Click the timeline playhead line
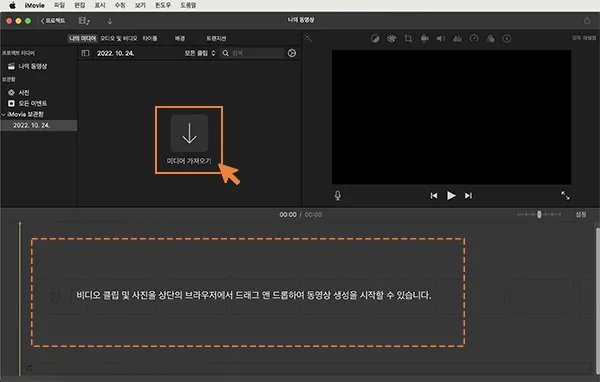The image size is (600, 382). click(20, 299)
